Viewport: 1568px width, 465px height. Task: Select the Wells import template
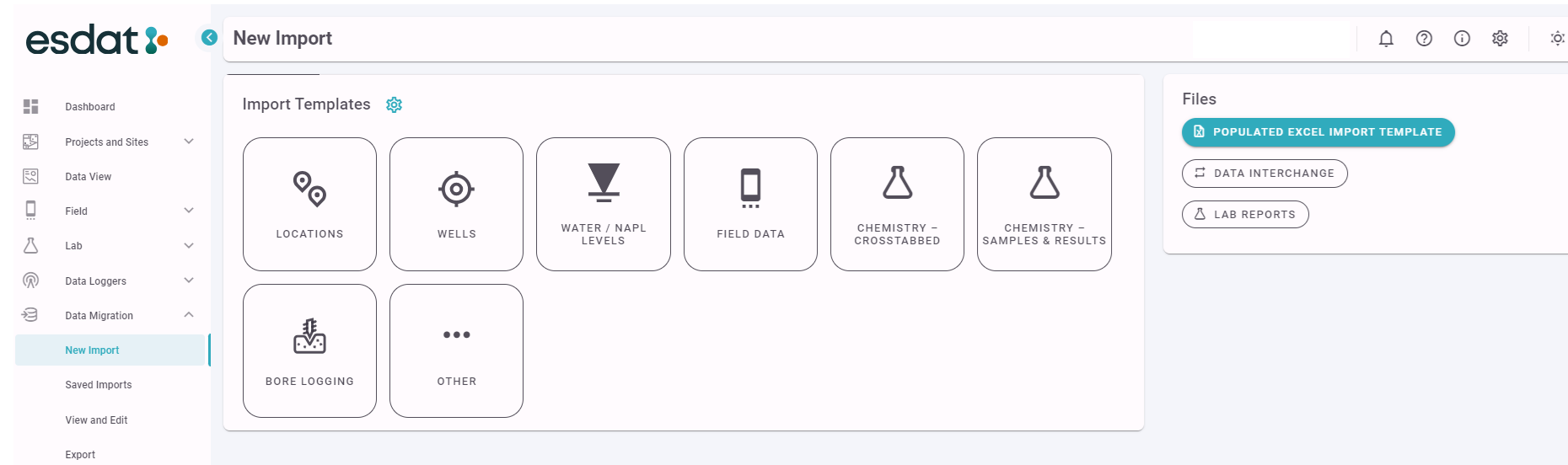click(x=456, y=204)
